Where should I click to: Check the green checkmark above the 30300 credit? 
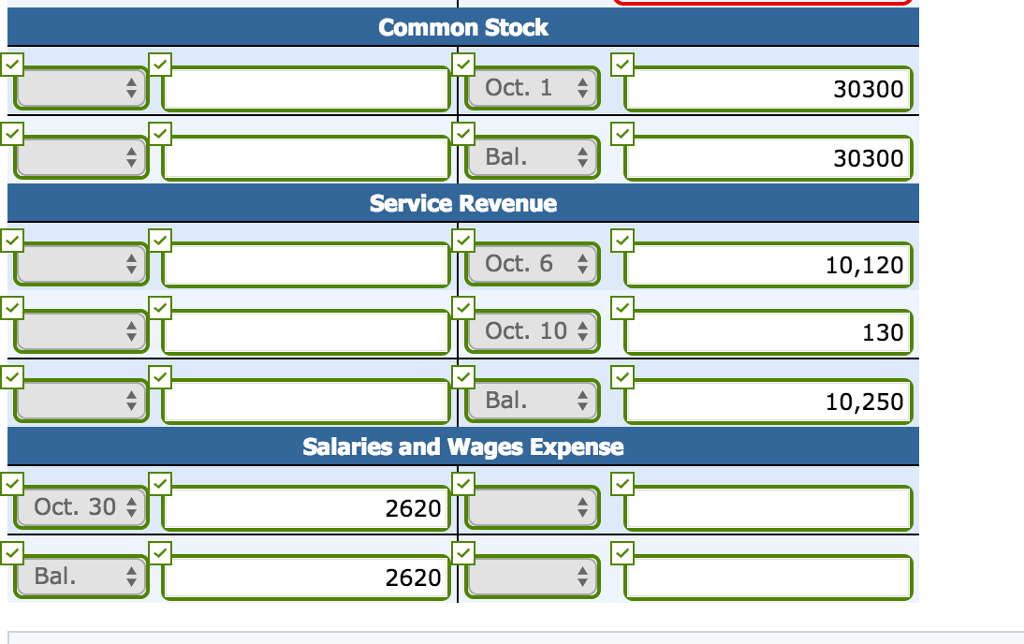coord(622,64)
